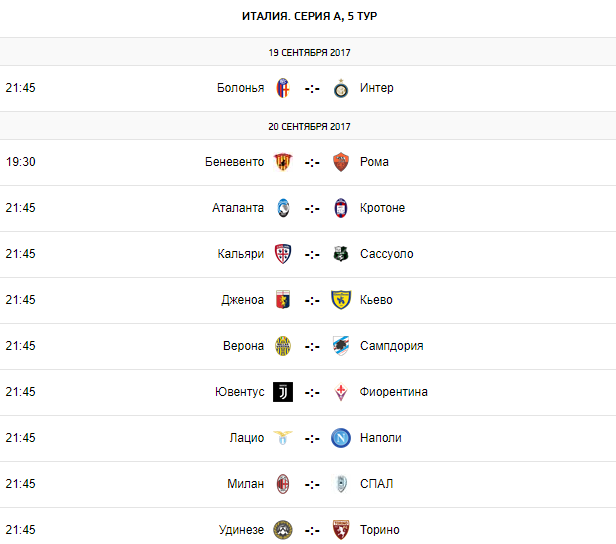This screenshot has width=616, height=544.
Task: Click the Torino club crest icon
Action: [341, 530]
